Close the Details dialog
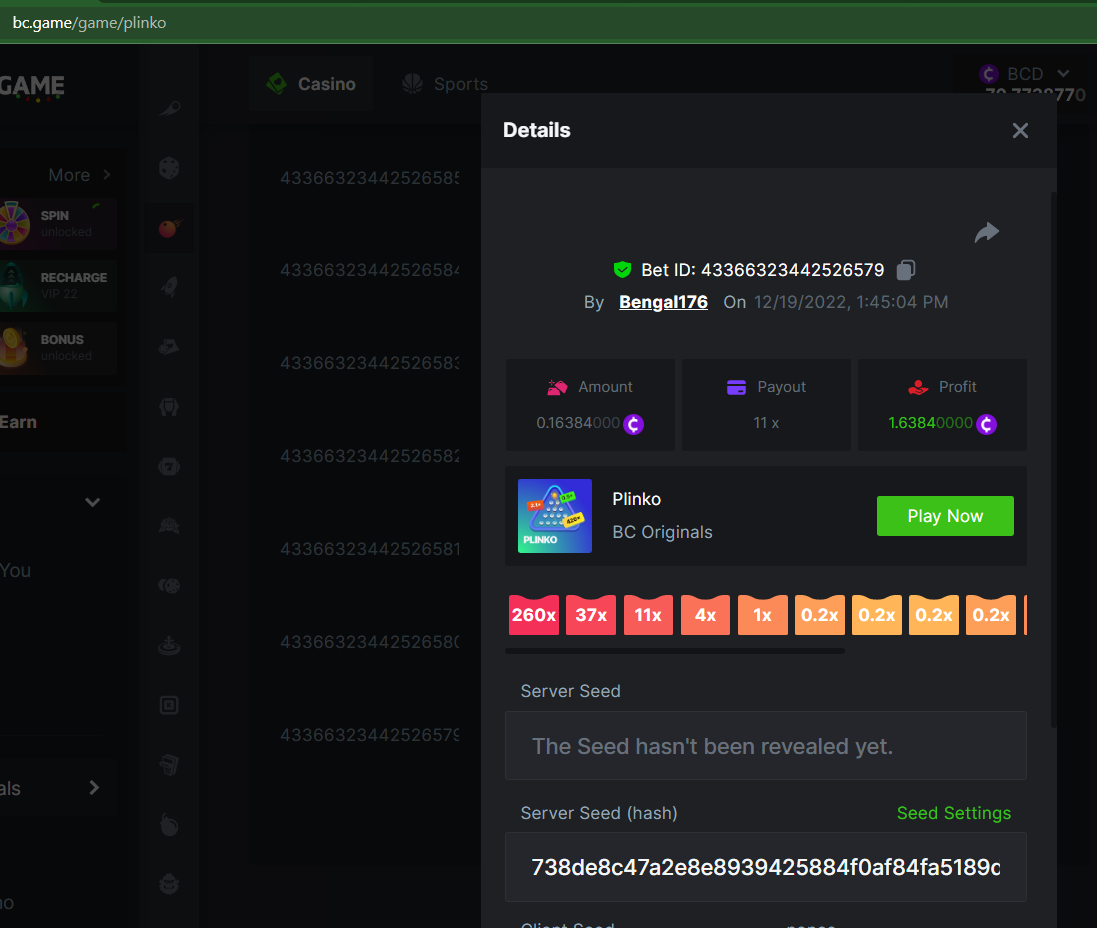 pos(1020,131)
